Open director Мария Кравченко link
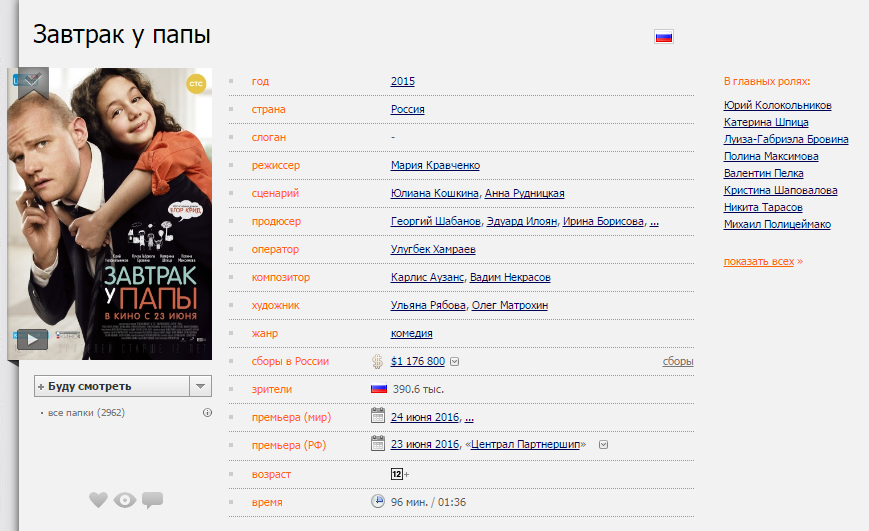This screenshot has width=869, height=531. [x=435, y=165]
